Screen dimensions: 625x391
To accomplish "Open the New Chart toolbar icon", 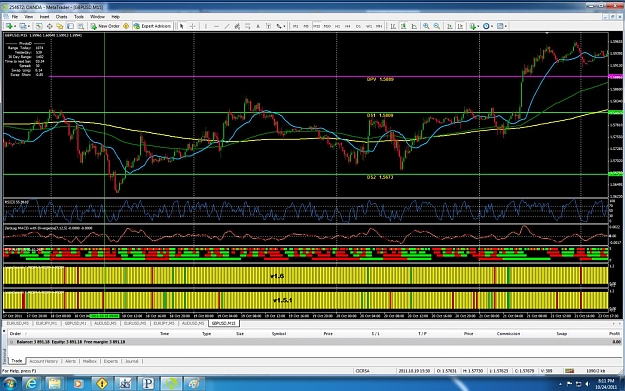I will pyautogui.click(x=9, y=26).
